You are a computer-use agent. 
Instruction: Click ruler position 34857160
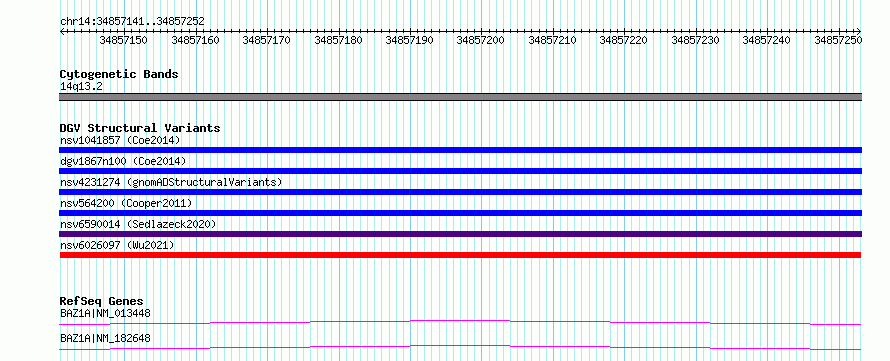[x=195, y=40]
